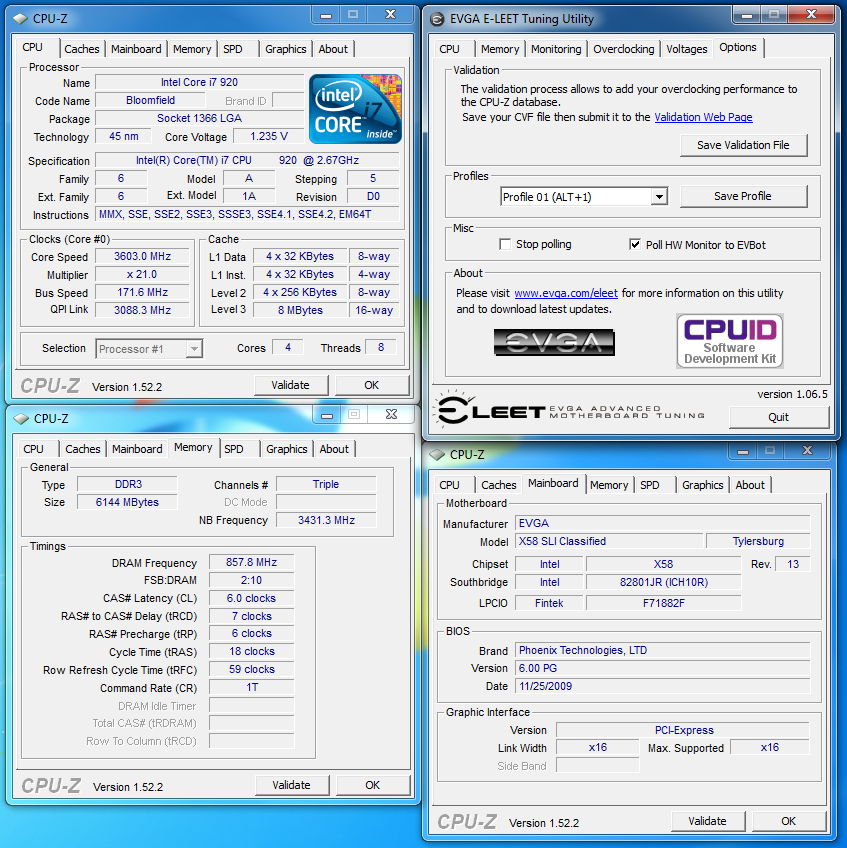Open SPD tab in Mainboard CPU-Z window
The height and width of the screenshot is (848, 847).
tap(650, 485)
